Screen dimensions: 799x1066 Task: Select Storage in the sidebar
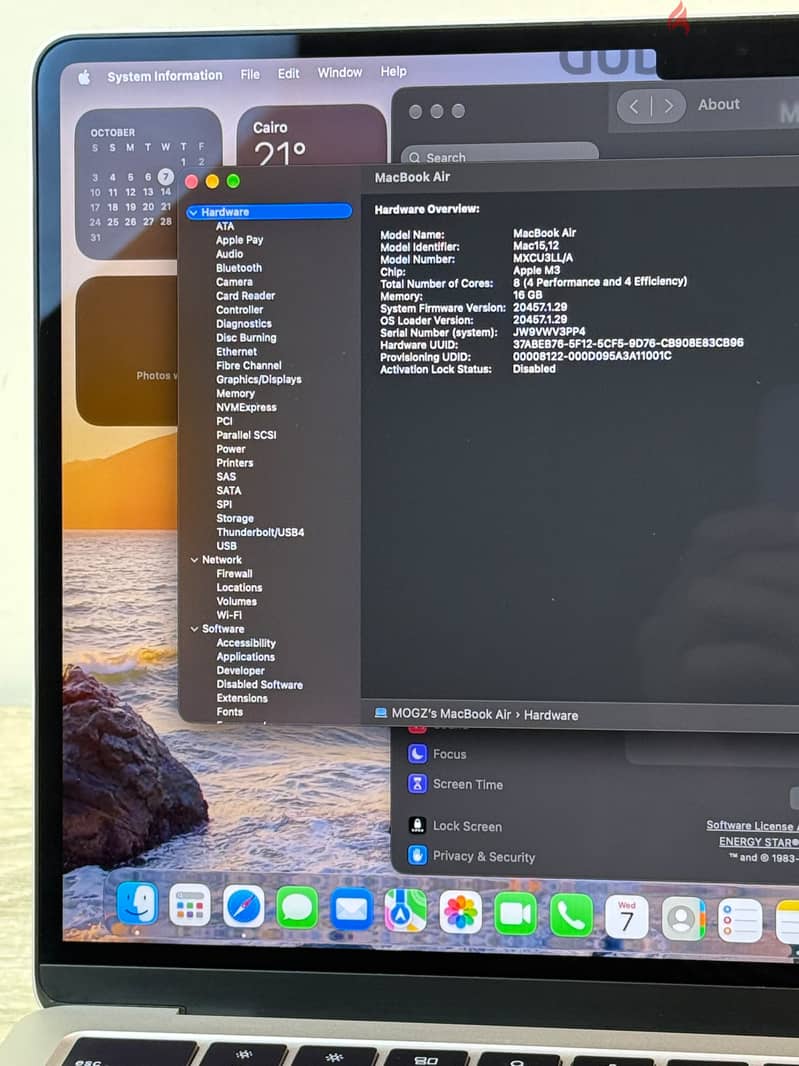click(x=235, y=518)
